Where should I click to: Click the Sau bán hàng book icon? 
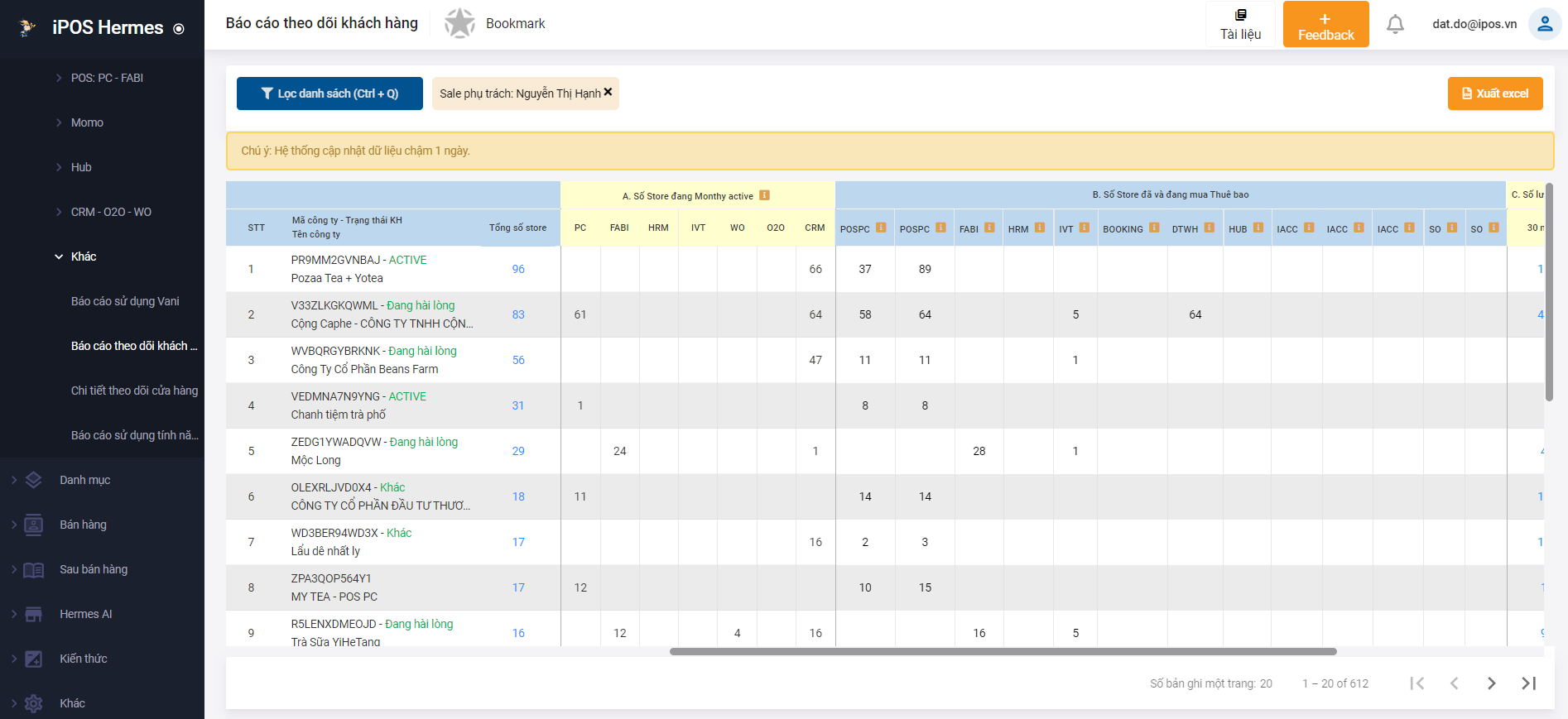click(34, 569)
